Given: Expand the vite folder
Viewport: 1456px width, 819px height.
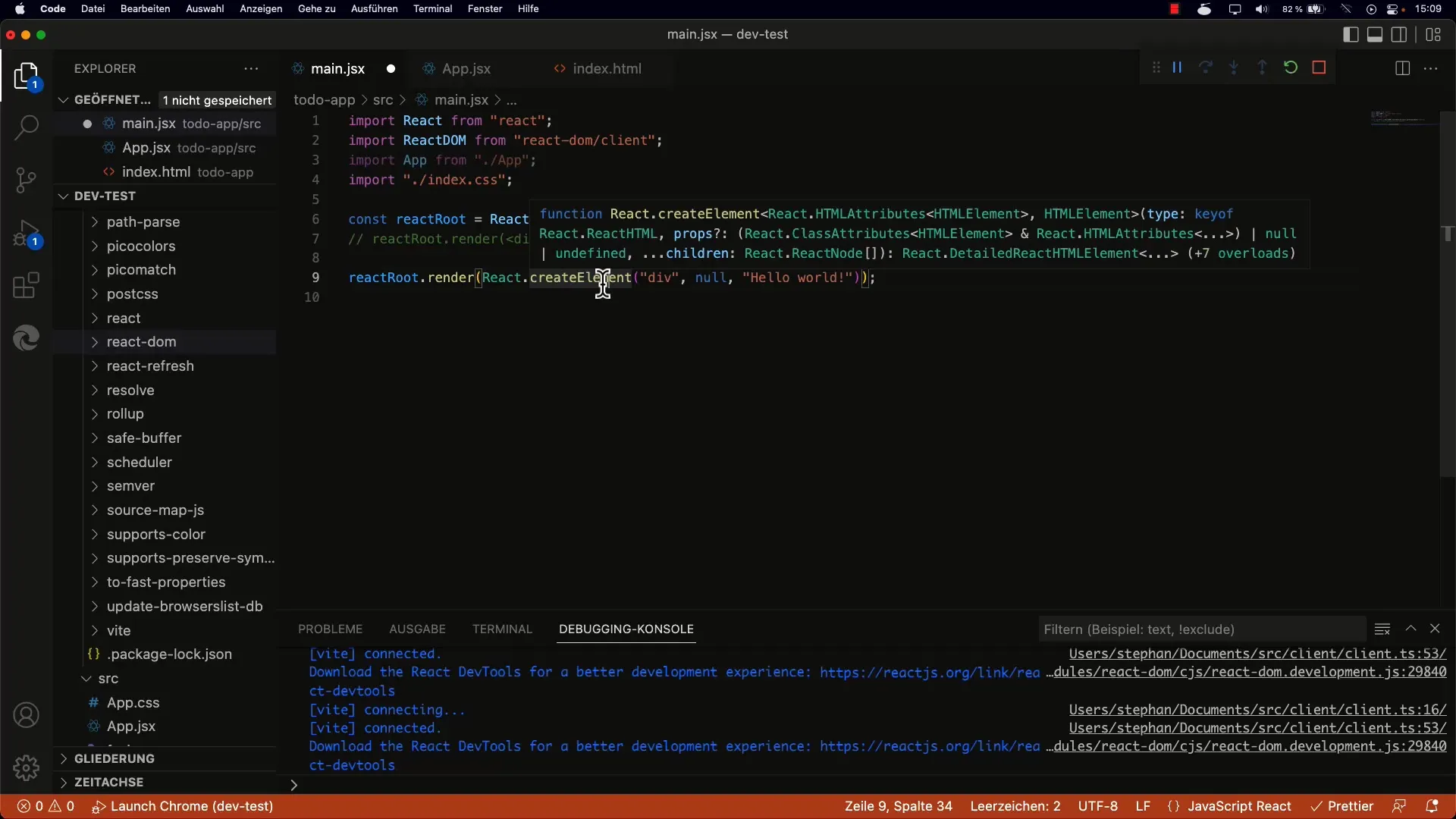Looking at the screenshot, I should (165, 630).
